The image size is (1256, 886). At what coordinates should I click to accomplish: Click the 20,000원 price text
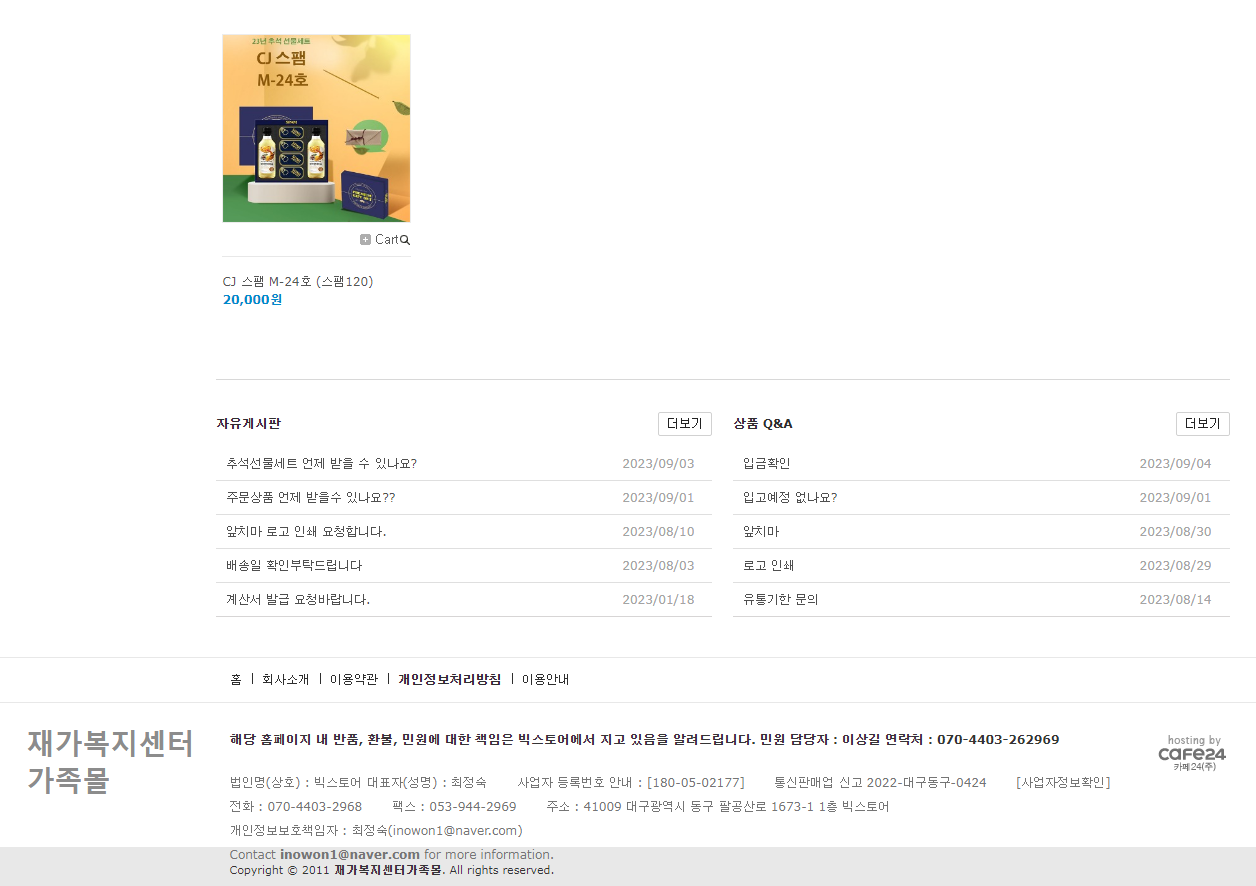click(252, 299)
